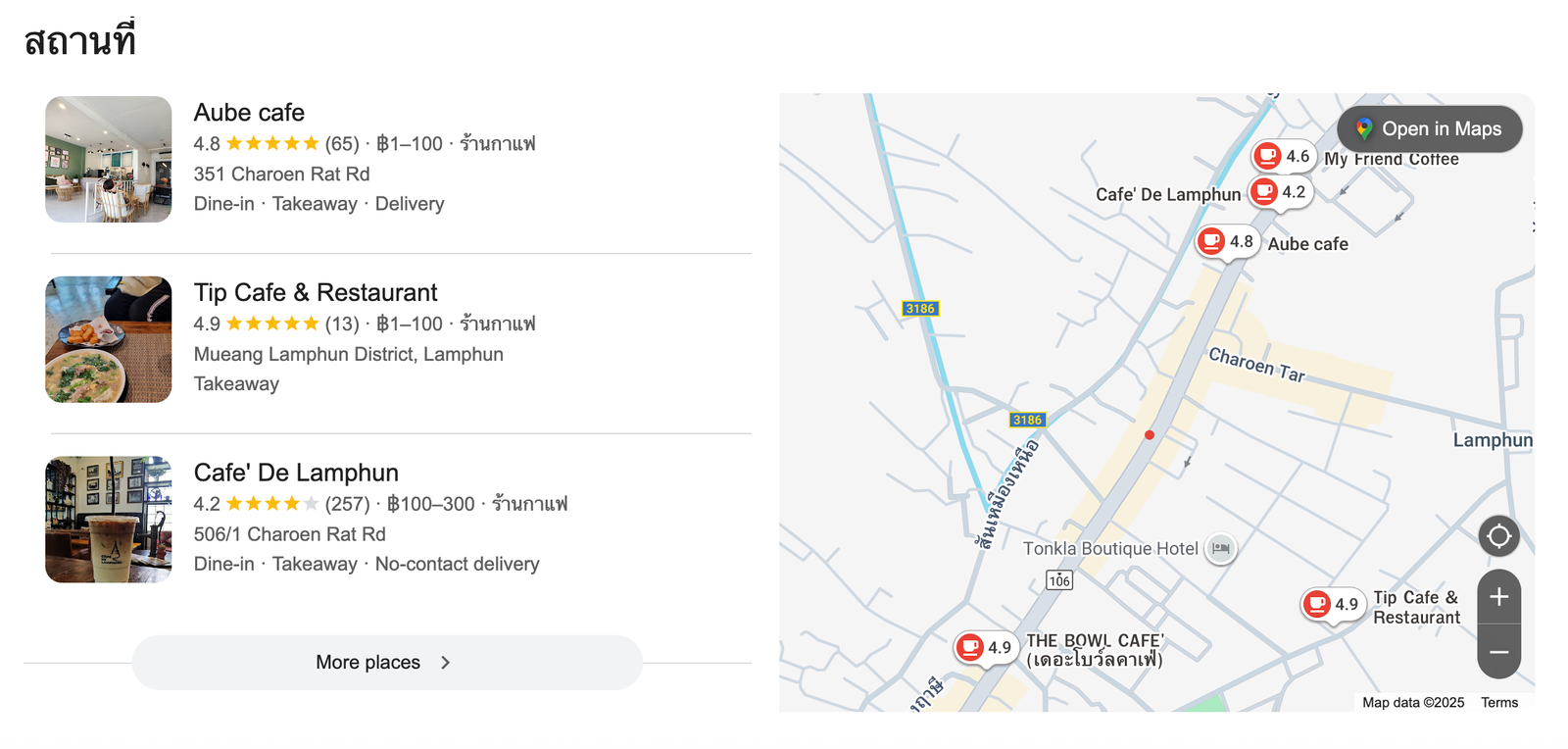Select the Aube cafe 4.8 map marker
The height and width of the screenshot is (749, 1568).
point(1227,241)
